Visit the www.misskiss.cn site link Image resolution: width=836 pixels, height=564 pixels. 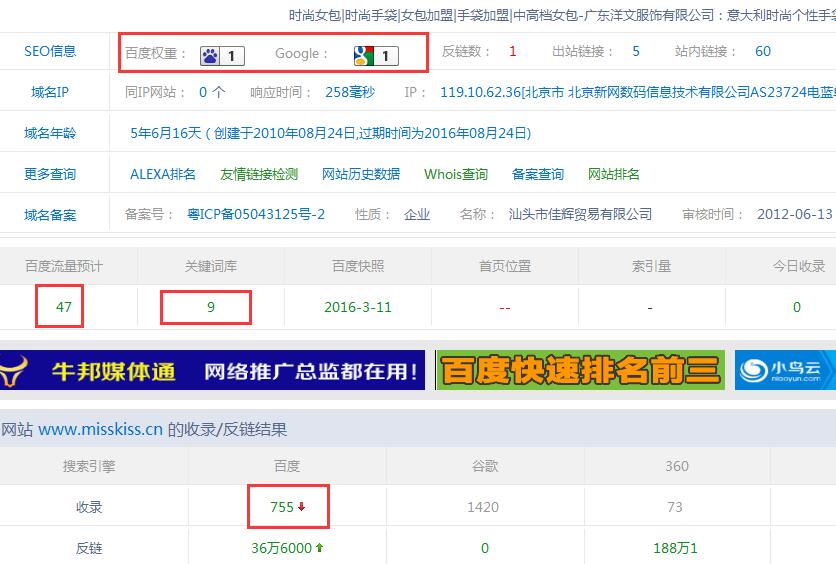coord(100,429)
